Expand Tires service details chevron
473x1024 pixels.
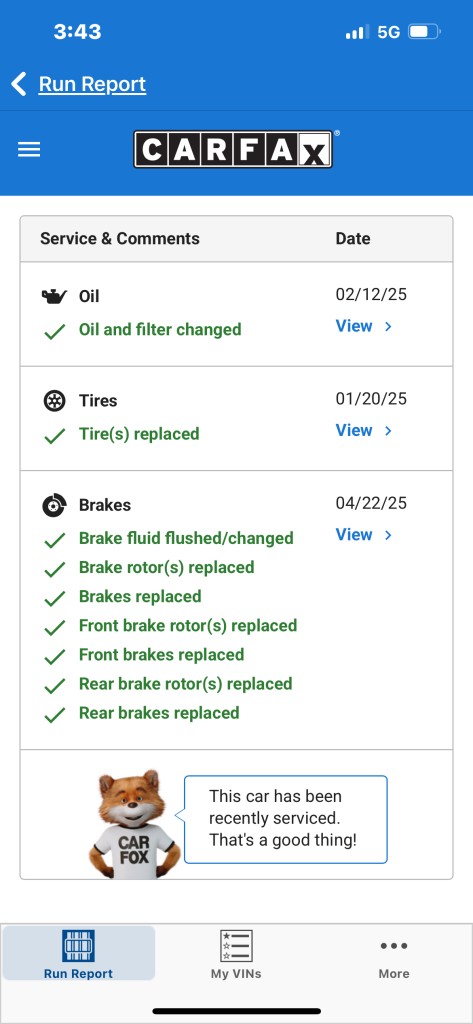tap(388, 430)
